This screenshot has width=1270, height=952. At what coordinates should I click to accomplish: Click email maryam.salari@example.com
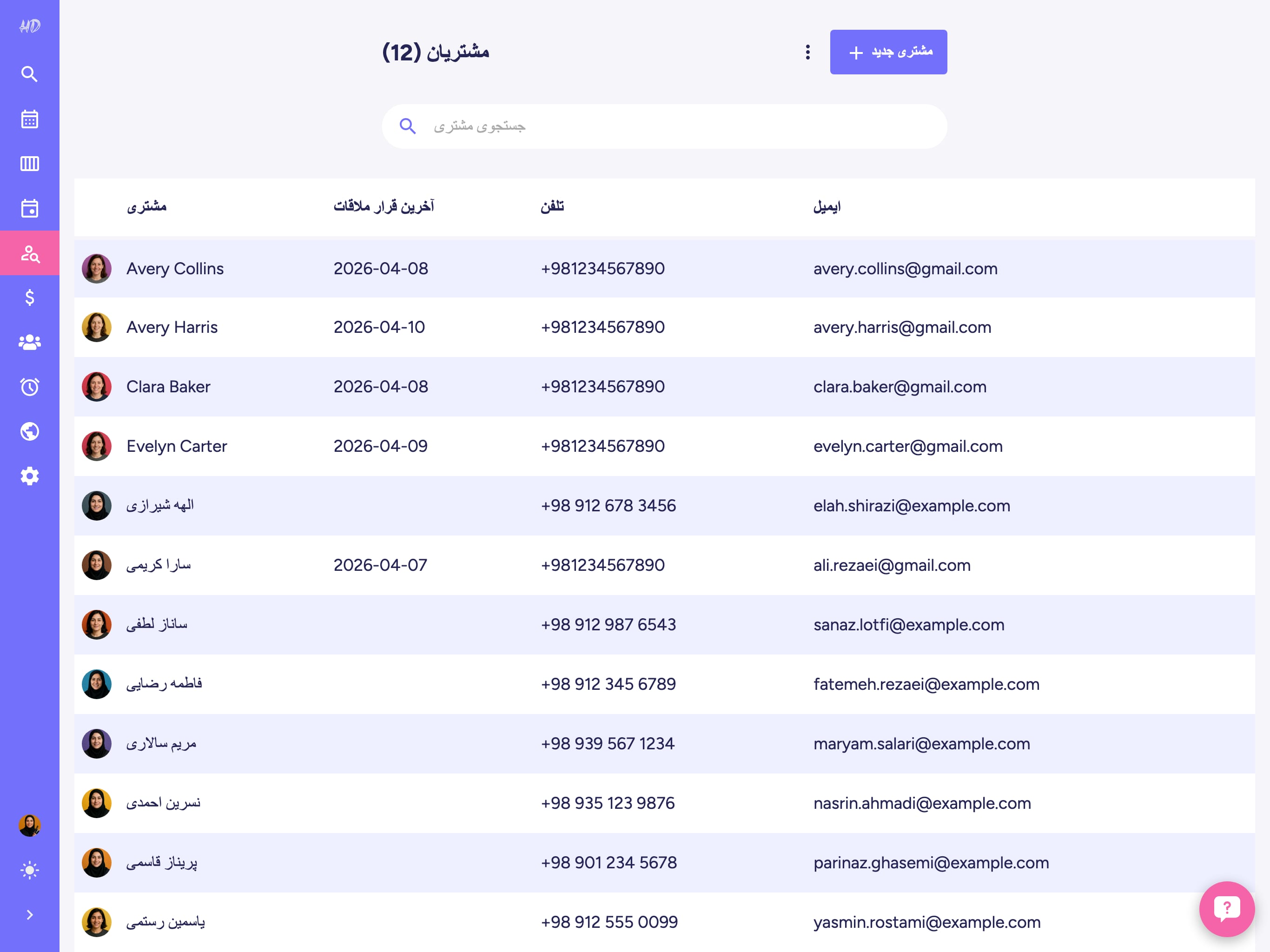(921, 744)
